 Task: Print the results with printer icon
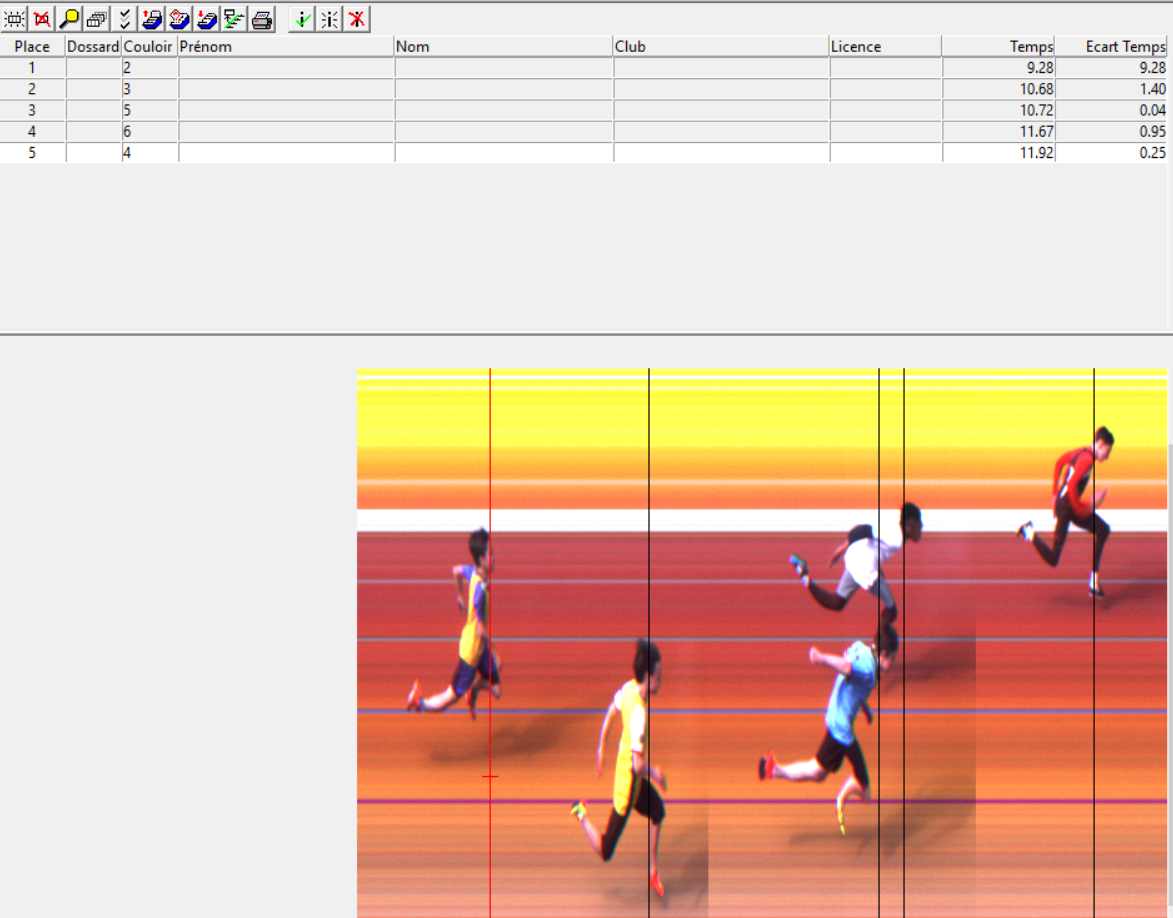[x=262, y=19]
